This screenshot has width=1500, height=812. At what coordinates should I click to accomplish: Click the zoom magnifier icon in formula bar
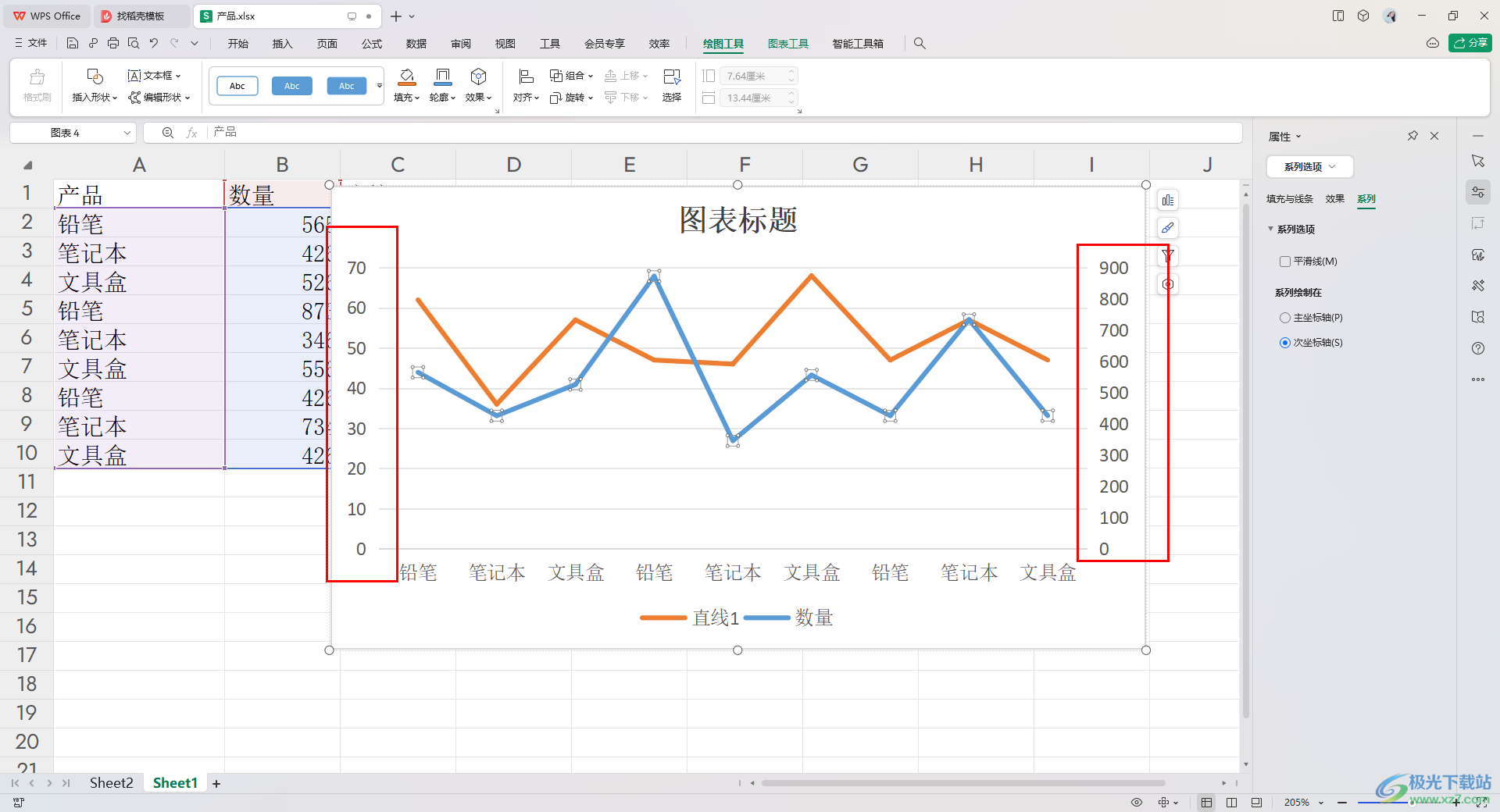167,133
